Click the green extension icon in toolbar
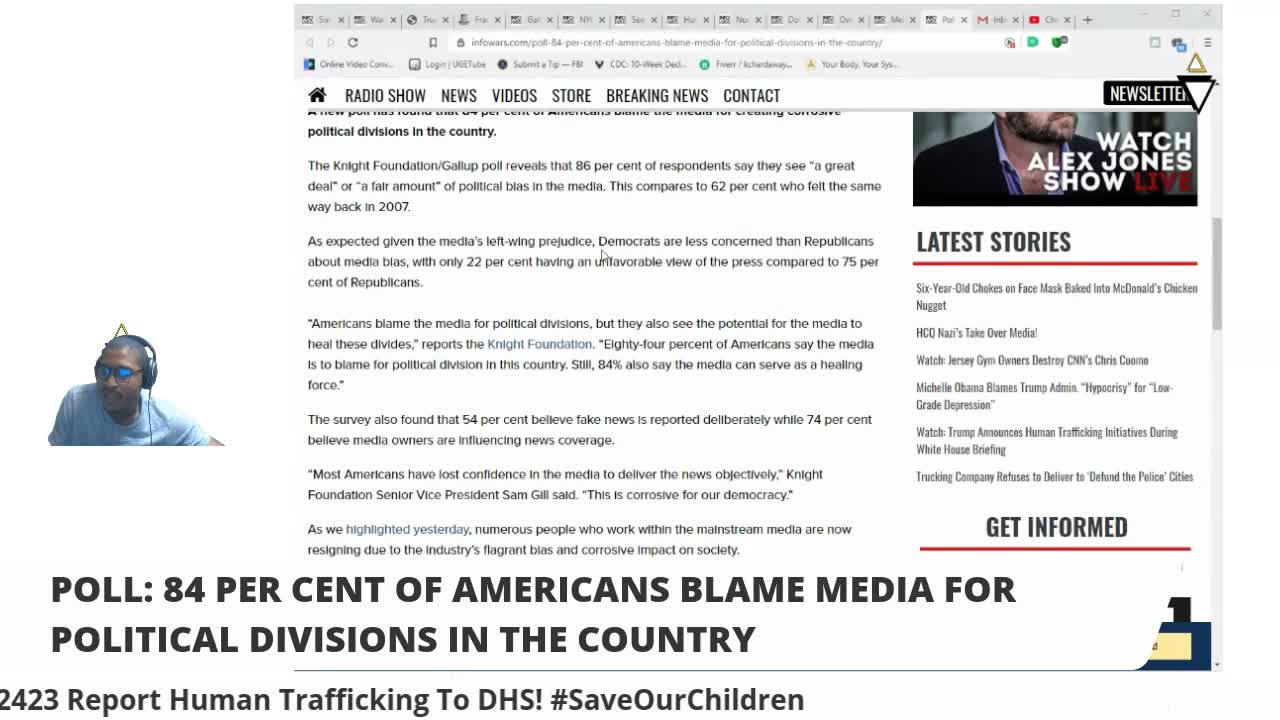This screenshot has width=1280, height=720. 1033,42
